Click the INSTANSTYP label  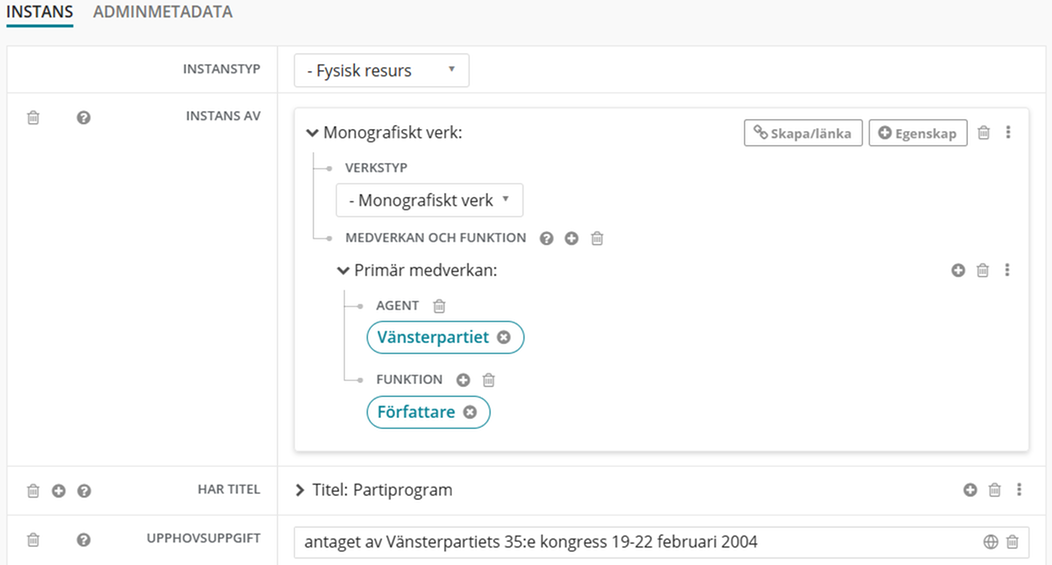coord(221,69)
